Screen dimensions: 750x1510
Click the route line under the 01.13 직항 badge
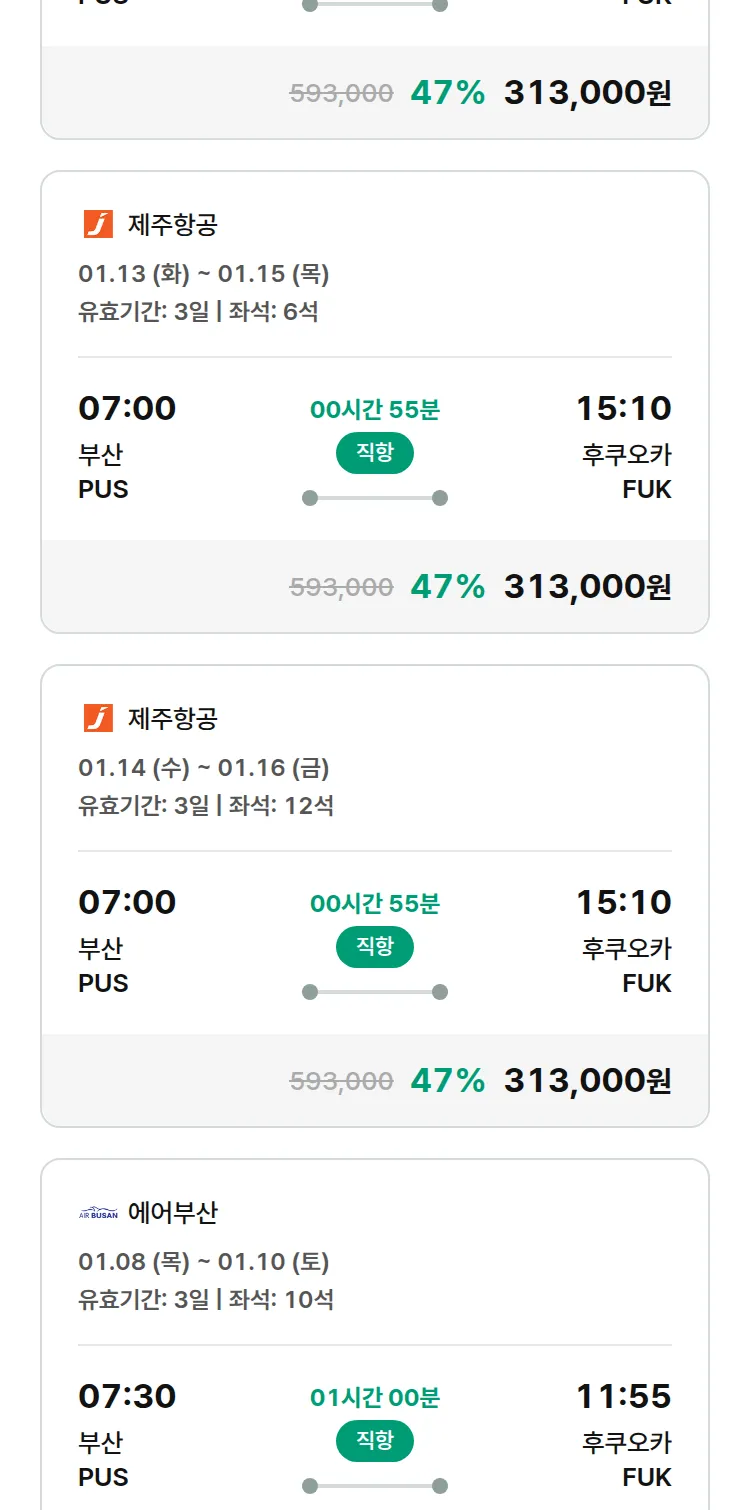375,498
